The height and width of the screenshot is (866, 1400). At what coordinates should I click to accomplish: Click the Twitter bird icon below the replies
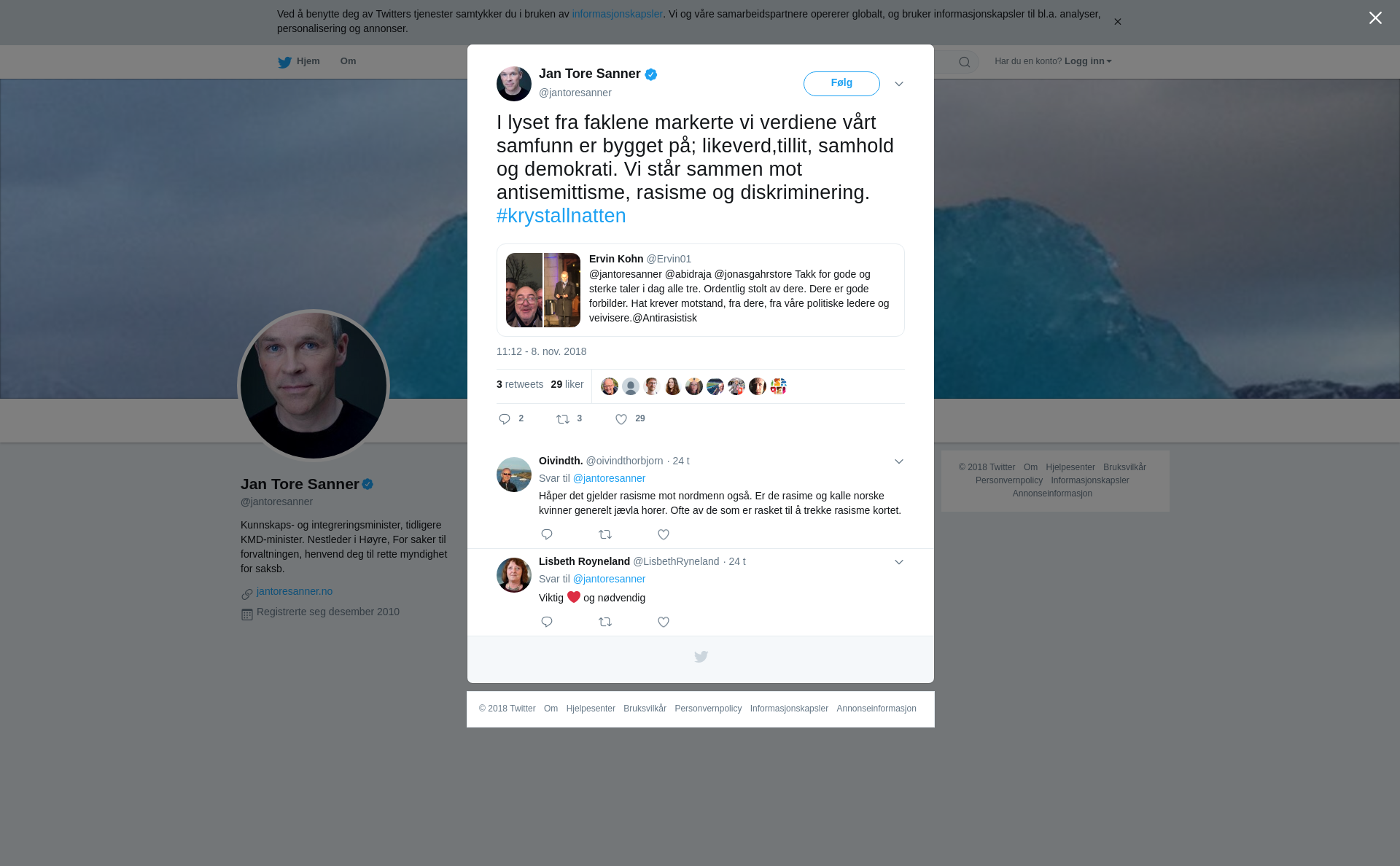pos(701,657)
